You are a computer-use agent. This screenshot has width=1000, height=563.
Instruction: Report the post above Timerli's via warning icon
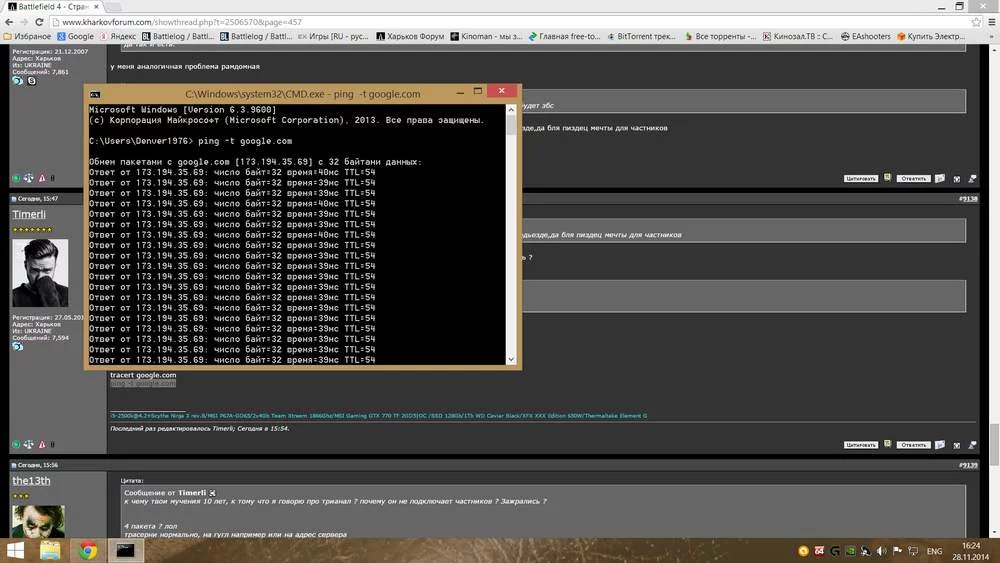42,179
